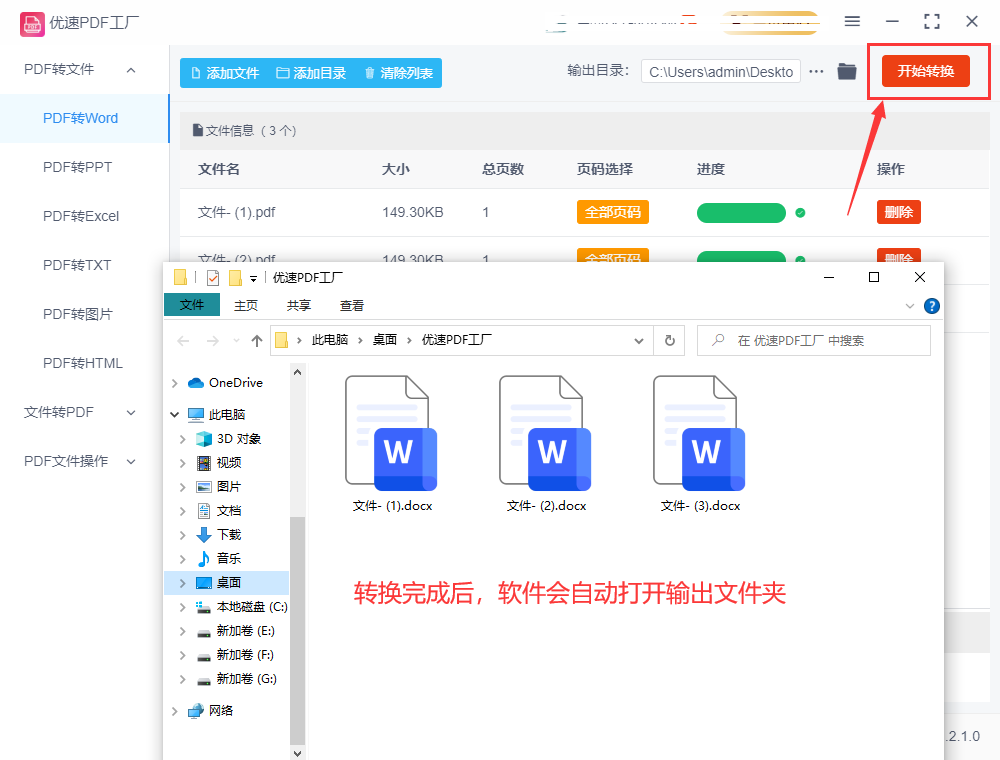This screenshot has width=1000, height=760.
Task: Open the 查看 tab in Explorer ribbon
Action: (351, 305)
